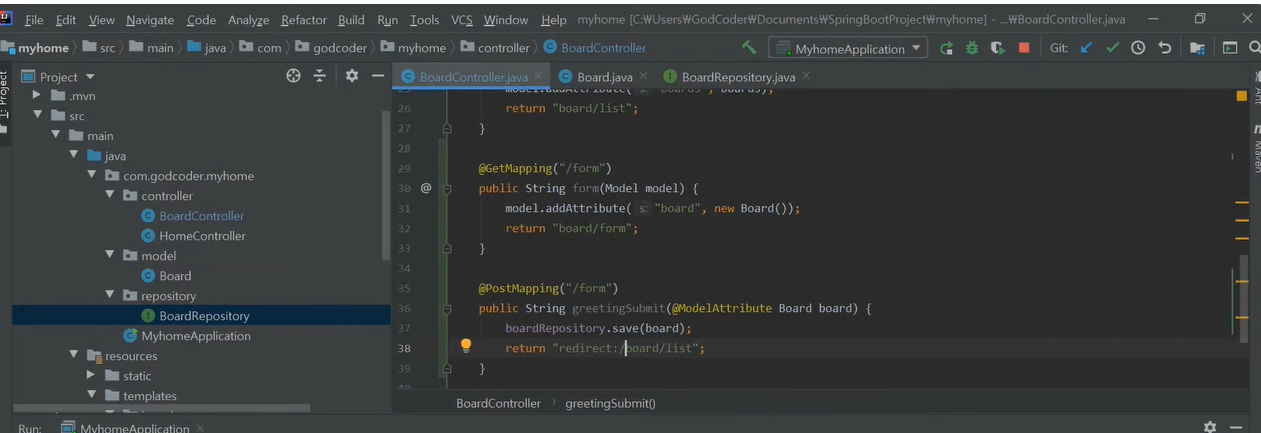Image resolution: width=1261 pixels, height=433 pixels.
Task: Open the Refactor menu
Action: coord(304,20)
